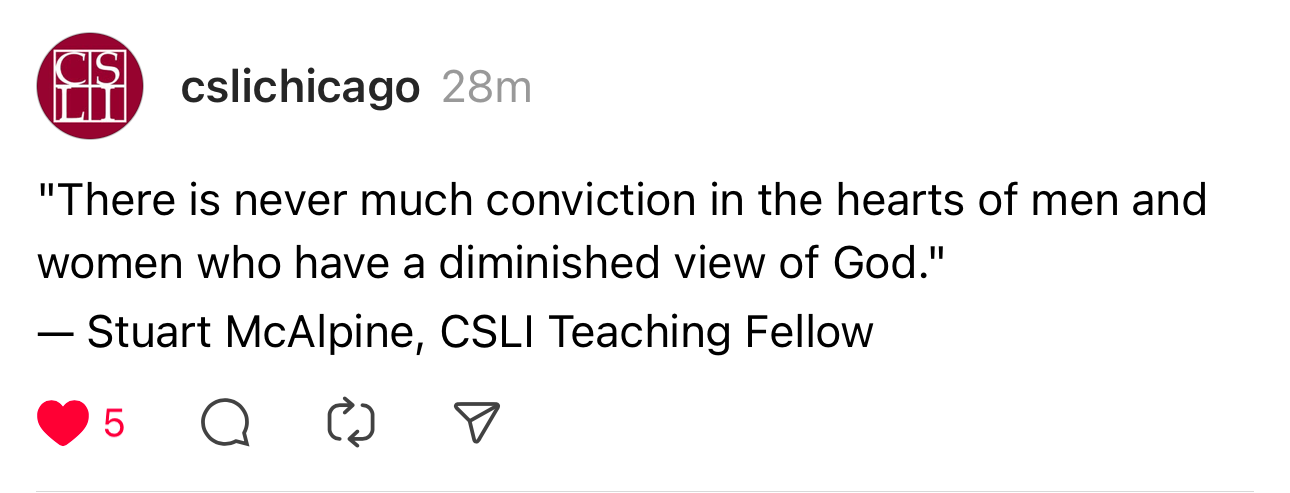1290x493 pixels.
Task: Like the post with the red heart icon
Action: click(62, 424)
